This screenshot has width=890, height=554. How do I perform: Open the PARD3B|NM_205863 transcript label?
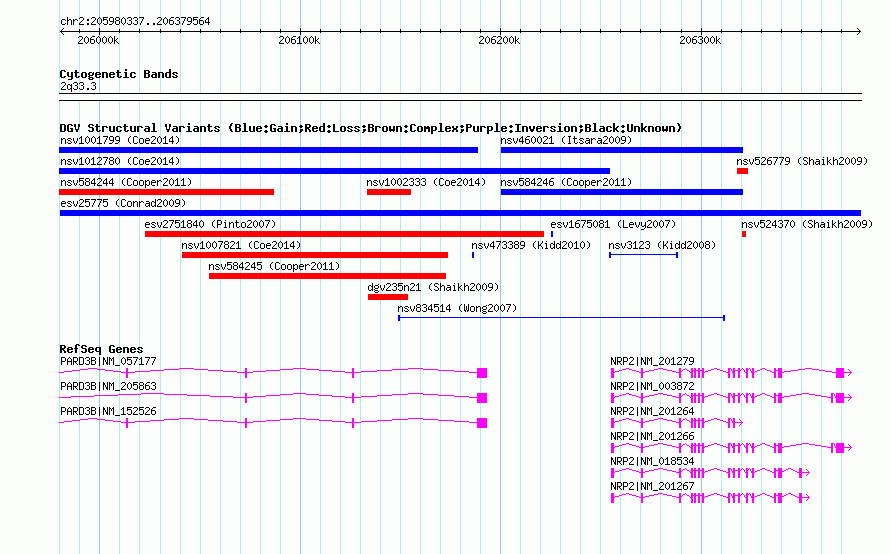pyautogui.click(x=108, y=386)
